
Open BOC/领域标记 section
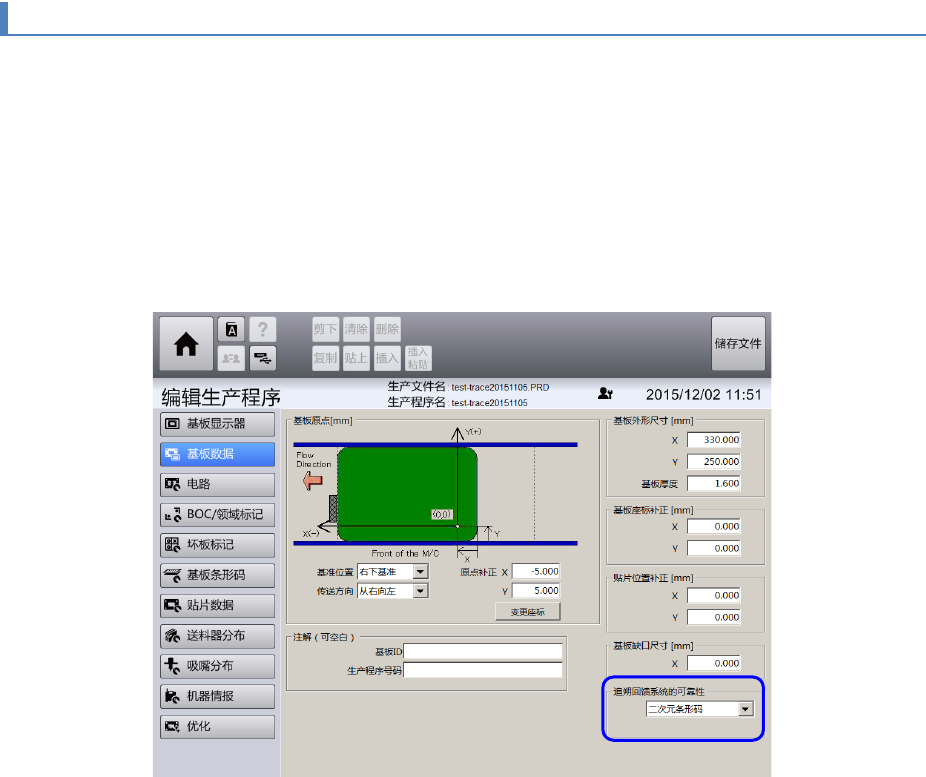pyautogui.click(x=217, y=514)
